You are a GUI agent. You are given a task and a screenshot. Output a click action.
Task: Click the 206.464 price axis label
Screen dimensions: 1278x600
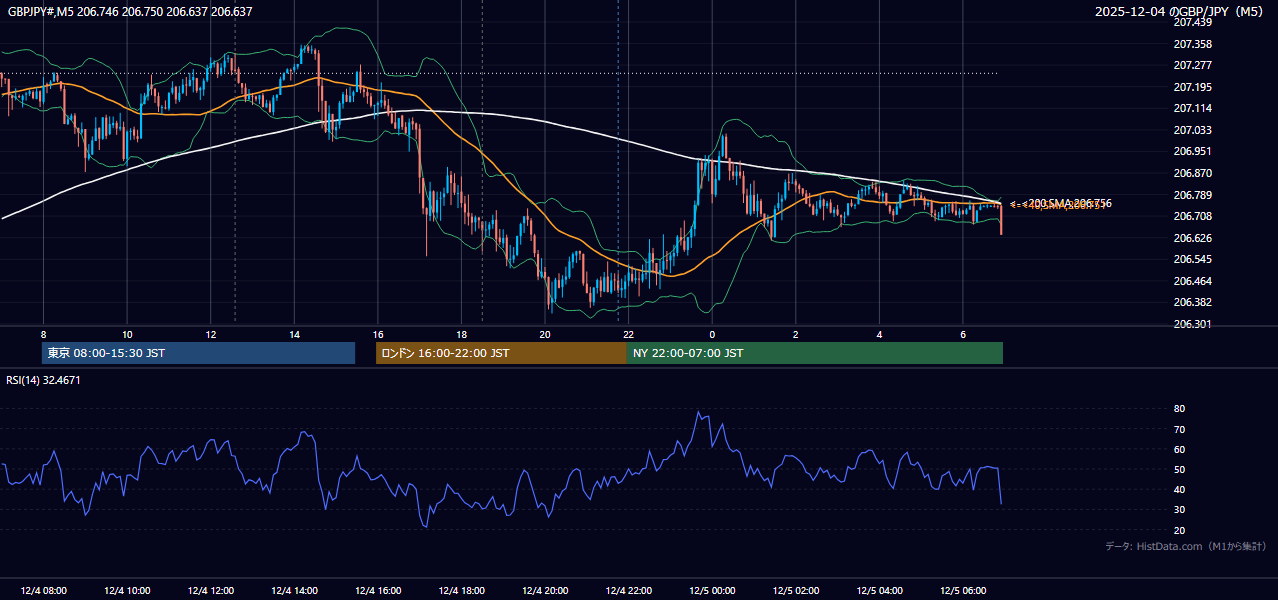click(1192, 281)
